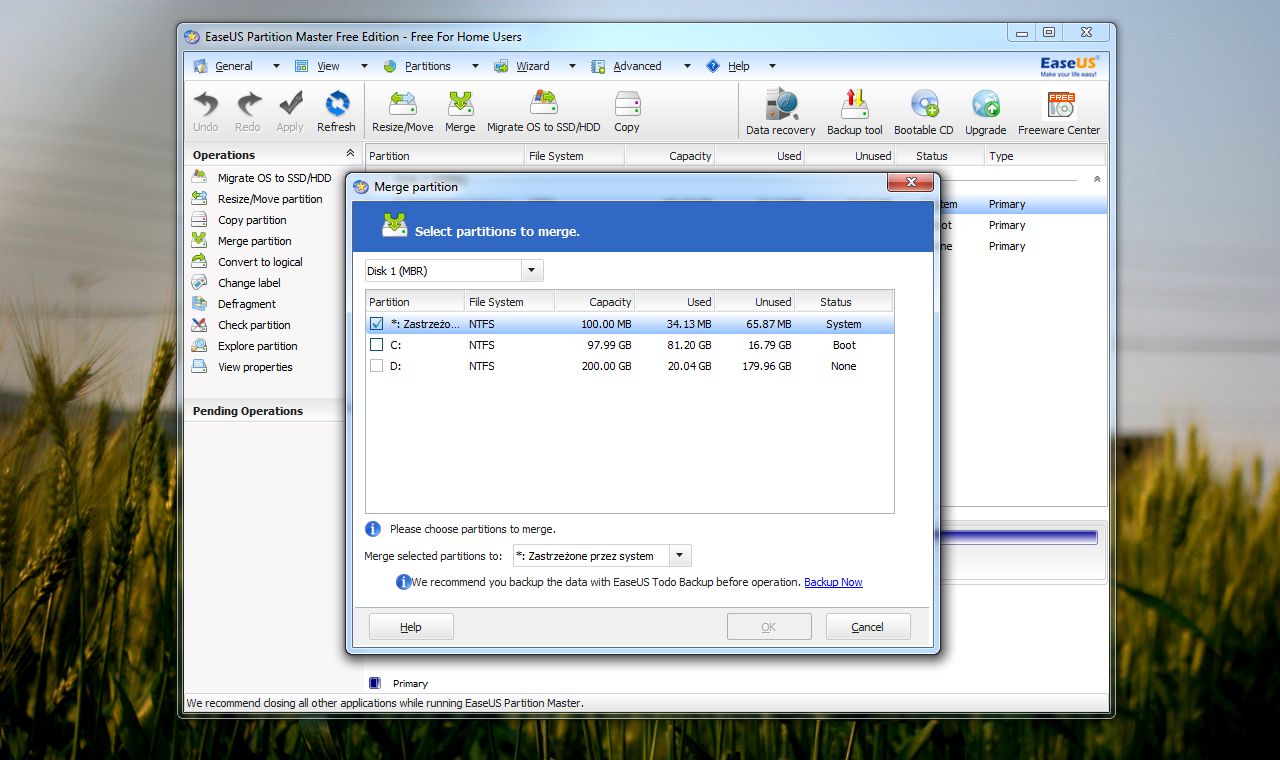The image size is (1280, 760).
Task: Open the Freeware Center
Action: 1058,112
